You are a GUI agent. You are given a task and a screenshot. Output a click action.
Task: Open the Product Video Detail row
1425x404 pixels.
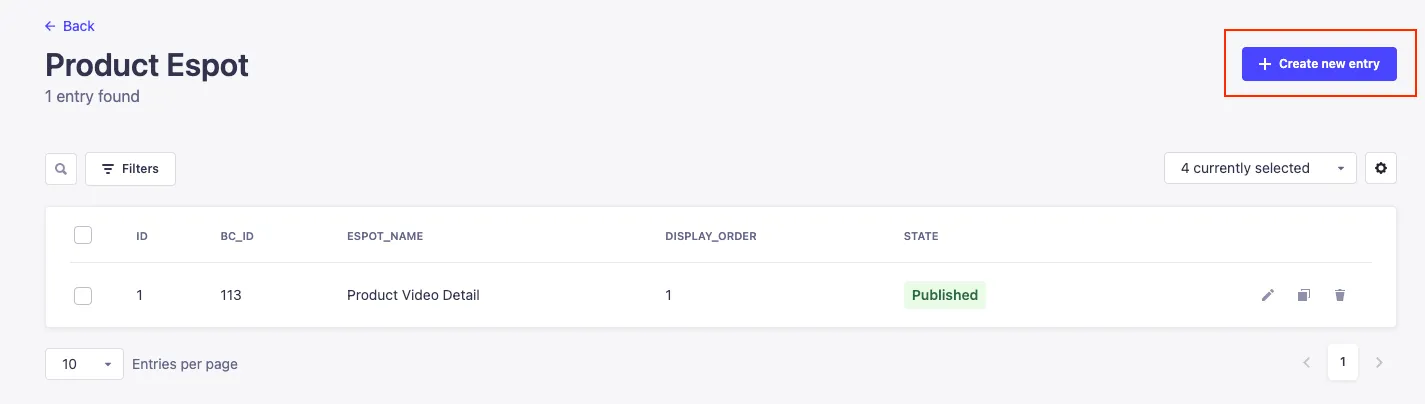coord(413,295)
